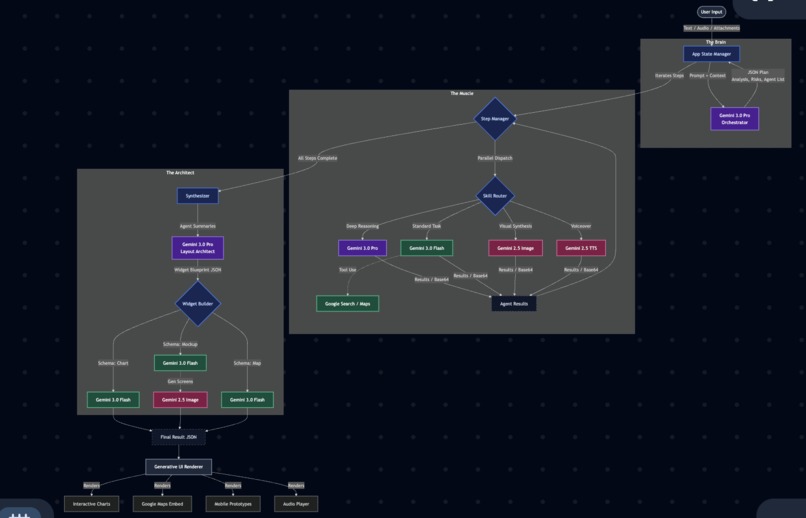Select the User Input node
The width and height of the screenshot is (806, 518).
pos(711,12)
